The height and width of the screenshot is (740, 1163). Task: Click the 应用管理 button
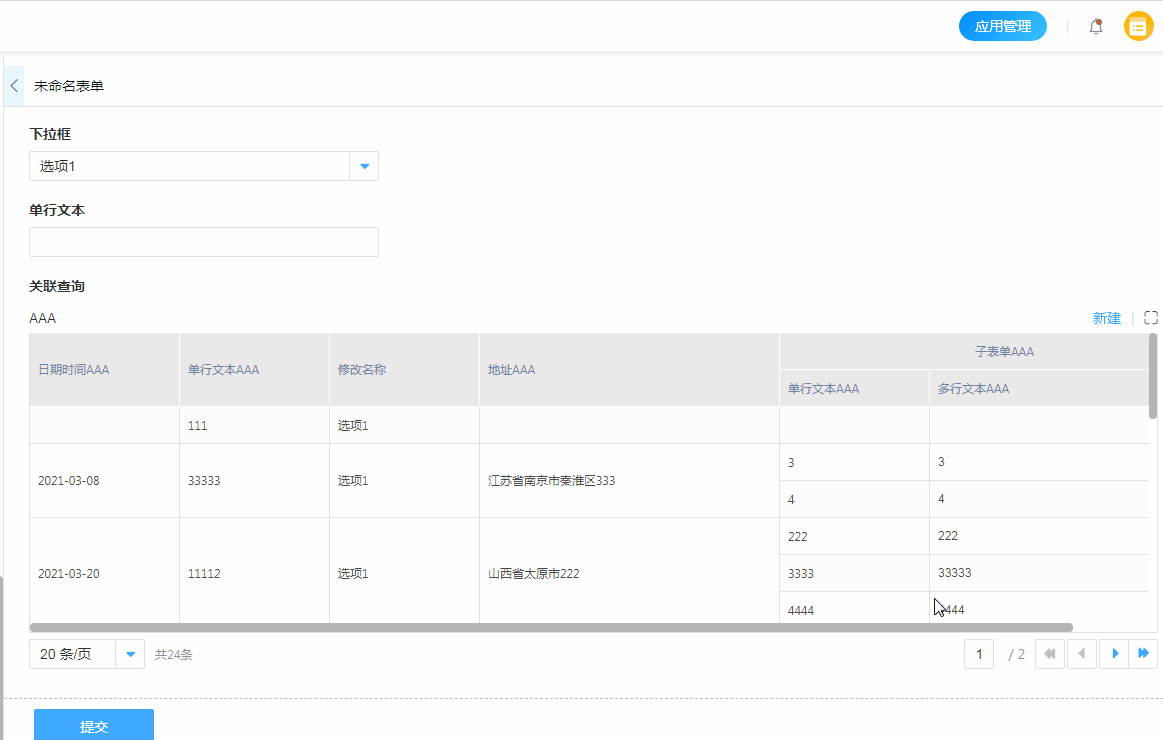1002,27
